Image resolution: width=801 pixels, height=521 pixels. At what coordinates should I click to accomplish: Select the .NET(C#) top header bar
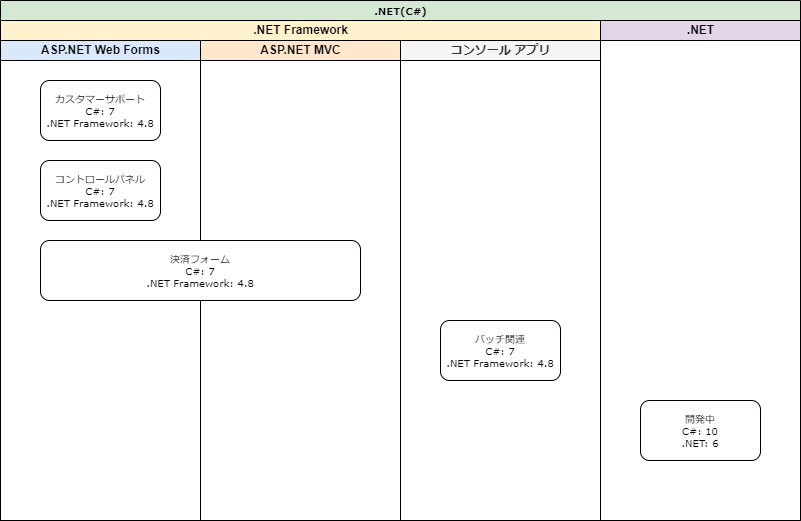coord(400,11)
